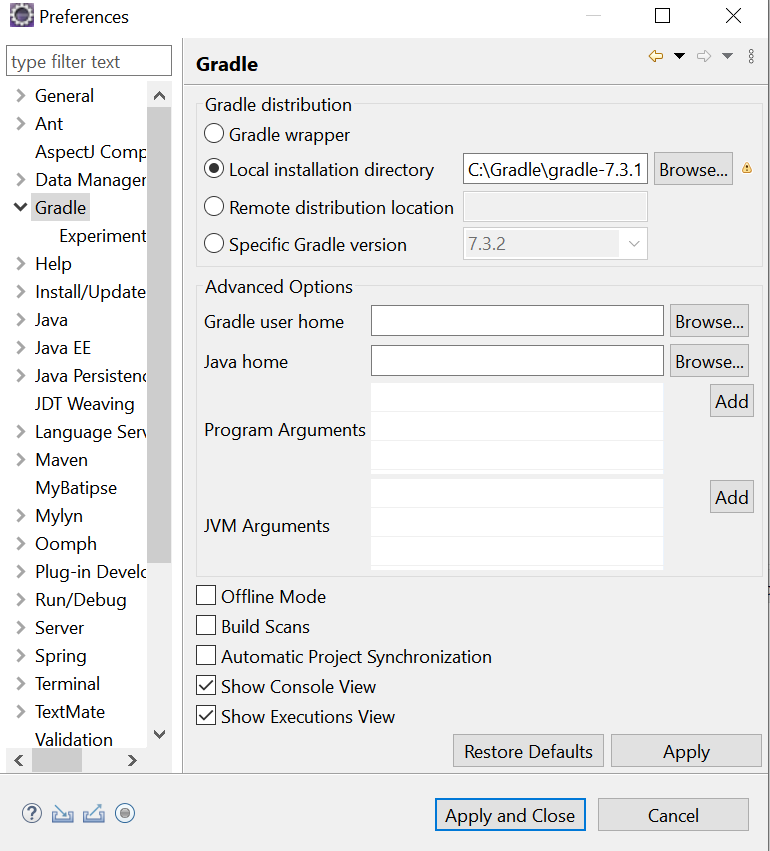Open the Gradle version 7.3.2 combo box
Screen dimensions: 770x851
point(555,244)
